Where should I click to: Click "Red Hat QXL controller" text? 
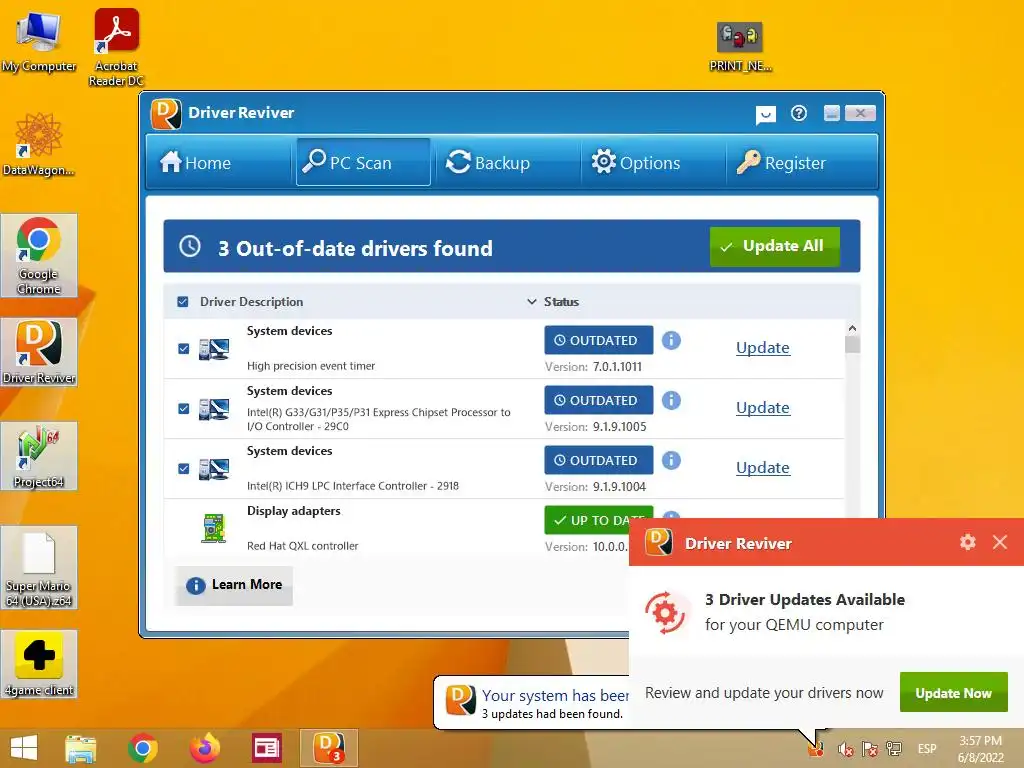(302, 546)
